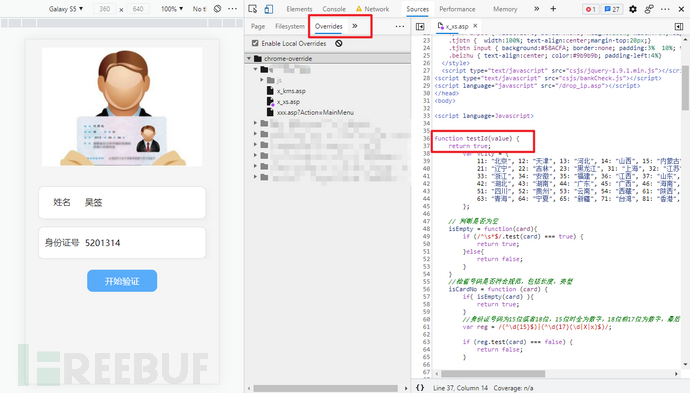Click the messages count badge showing 27
Image resolution: width=690 pixels, height=393 pixels.
pyautogui.click(x=612, y=9)
